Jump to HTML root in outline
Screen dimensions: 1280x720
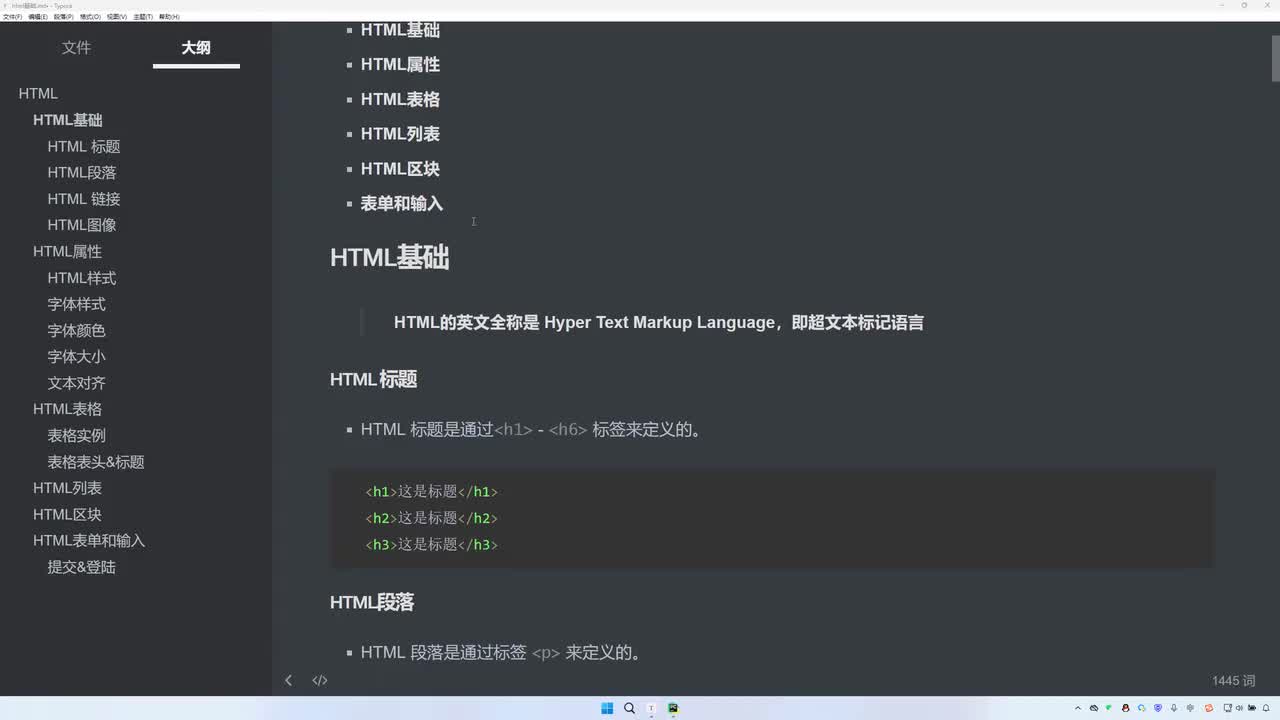(x=38, y=93)
